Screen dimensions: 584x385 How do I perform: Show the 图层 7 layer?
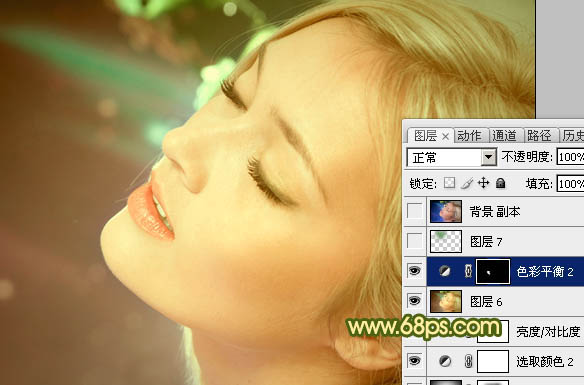click(415, 241)
